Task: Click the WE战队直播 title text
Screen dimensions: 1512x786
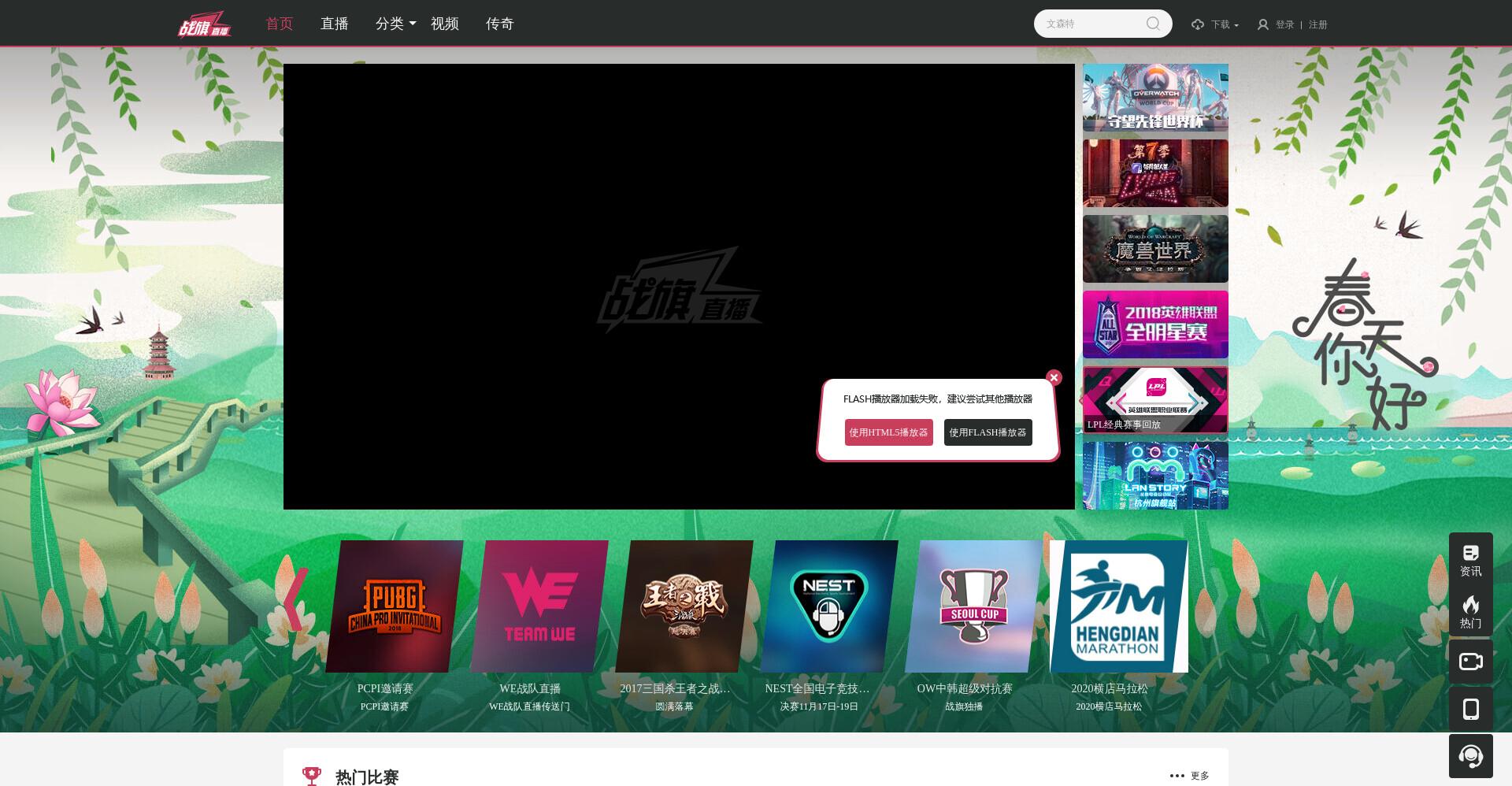Action: click(530, 688)
